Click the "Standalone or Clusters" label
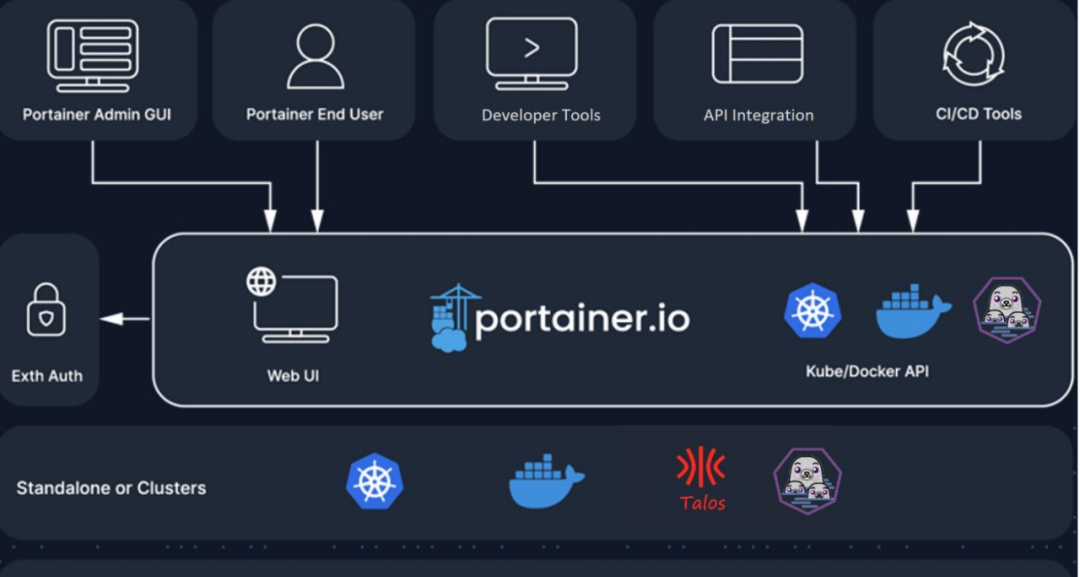 pyautogui.click(x=111, y=488)
